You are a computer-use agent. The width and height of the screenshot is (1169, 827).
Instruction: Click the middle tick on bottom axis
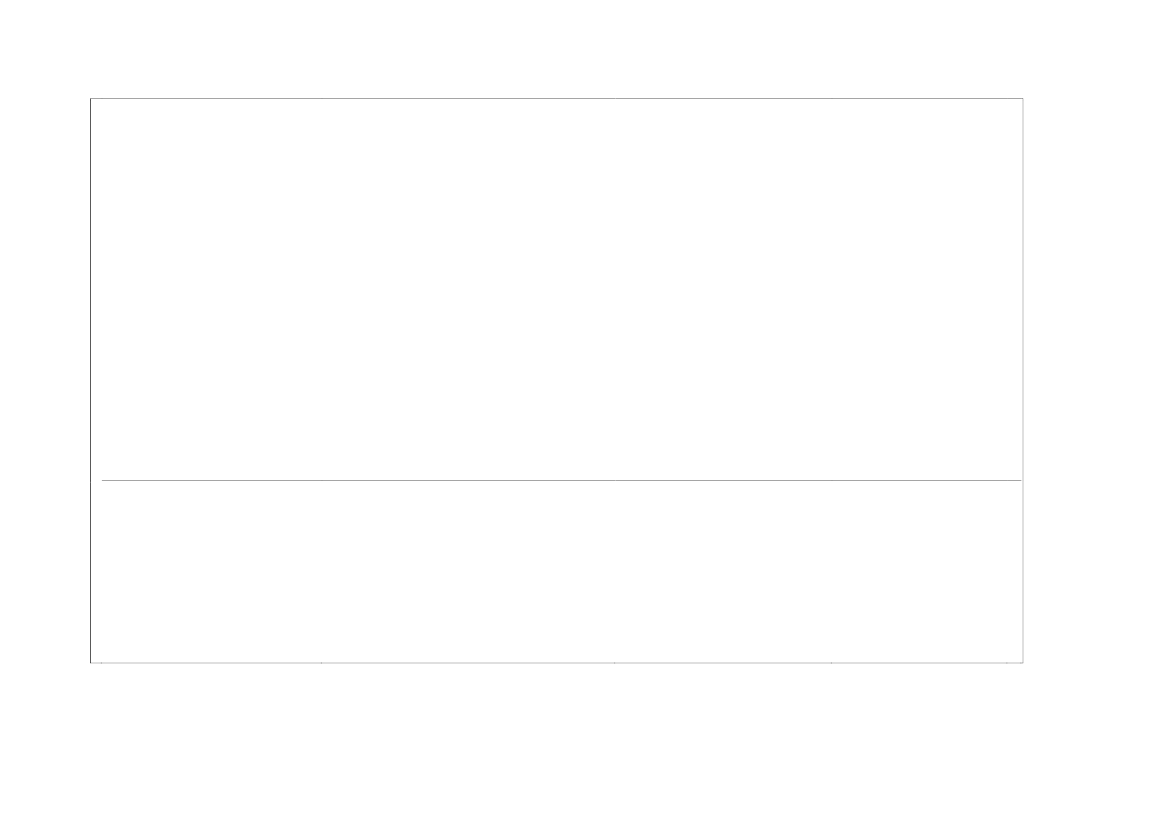614,662
